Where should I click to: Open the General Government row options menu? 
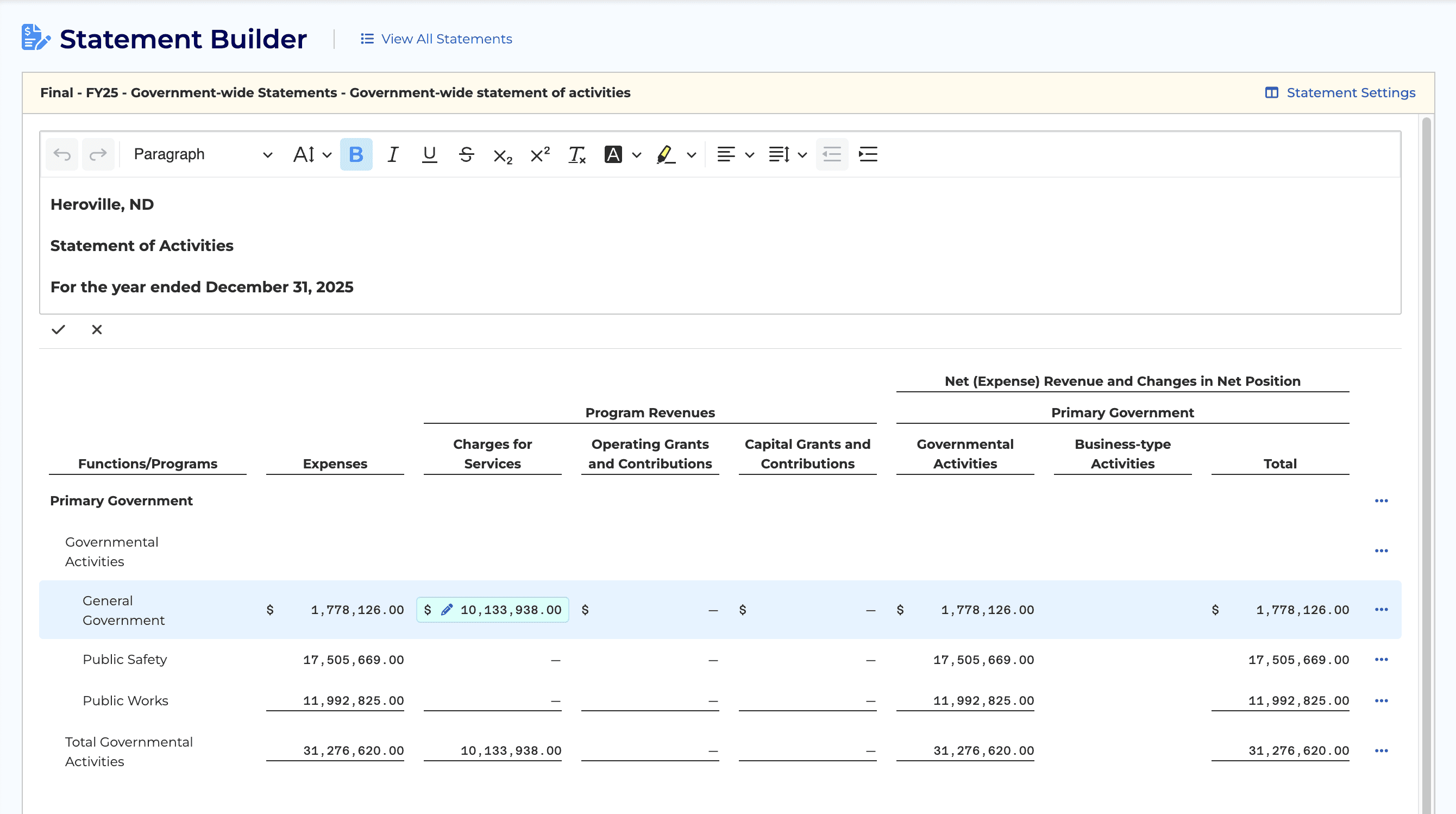[x=1383, y=609]
